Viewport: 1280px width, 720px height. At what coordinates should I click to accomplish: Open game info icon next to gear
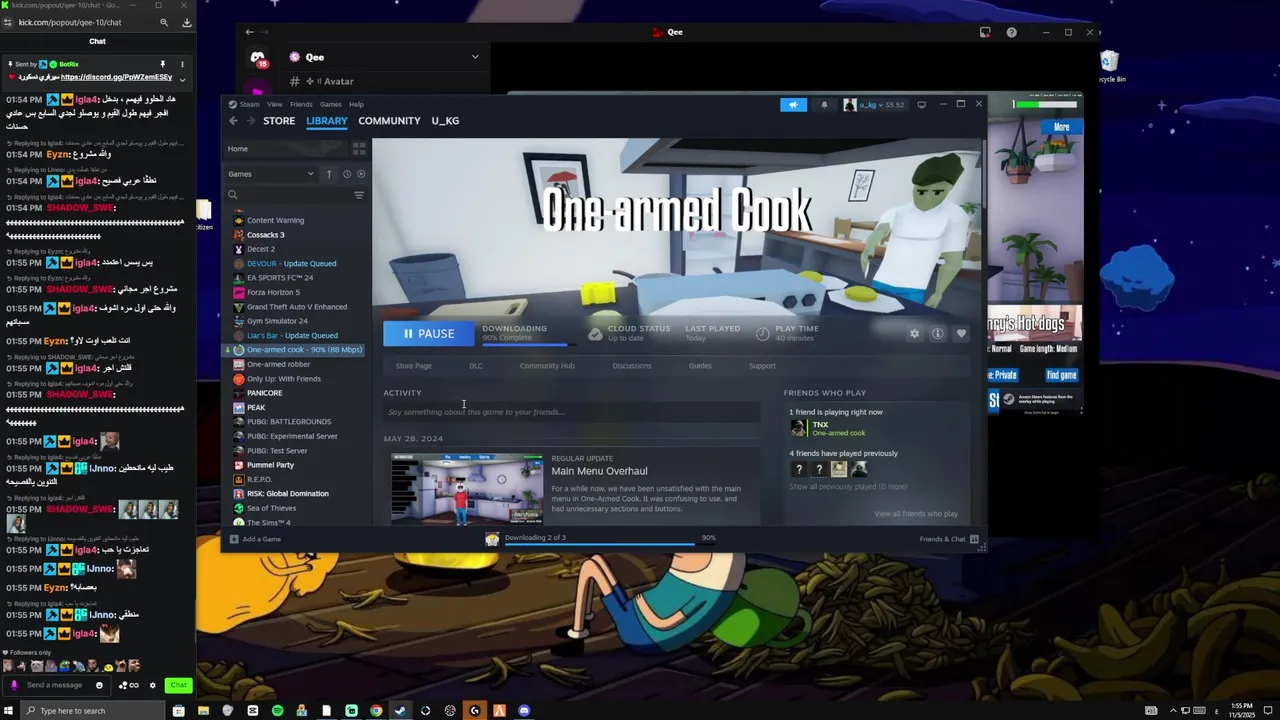point(938,334)
